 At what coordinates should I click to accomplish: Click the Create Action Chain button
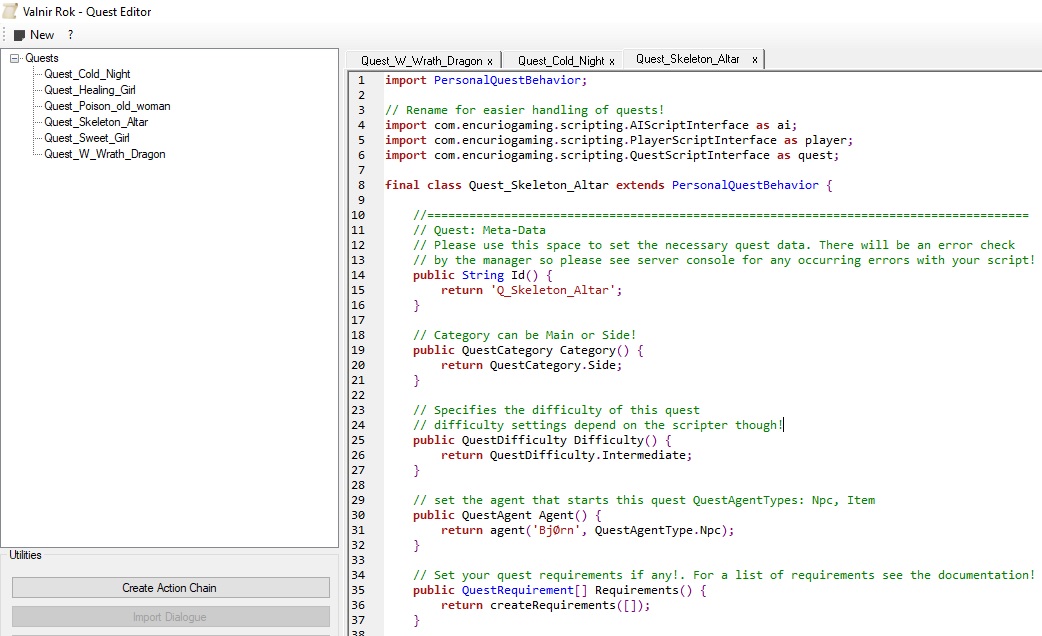coord(171,587)
